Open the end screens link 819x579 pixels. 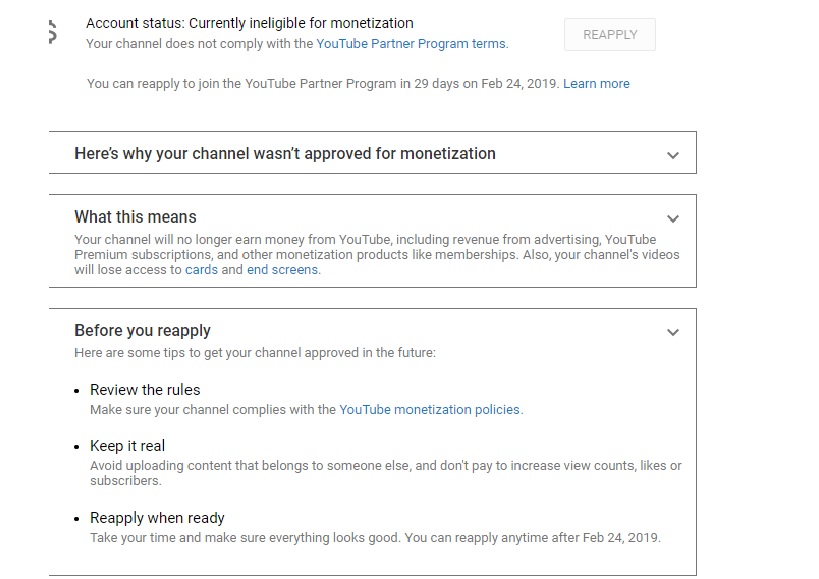click(283, 270)
